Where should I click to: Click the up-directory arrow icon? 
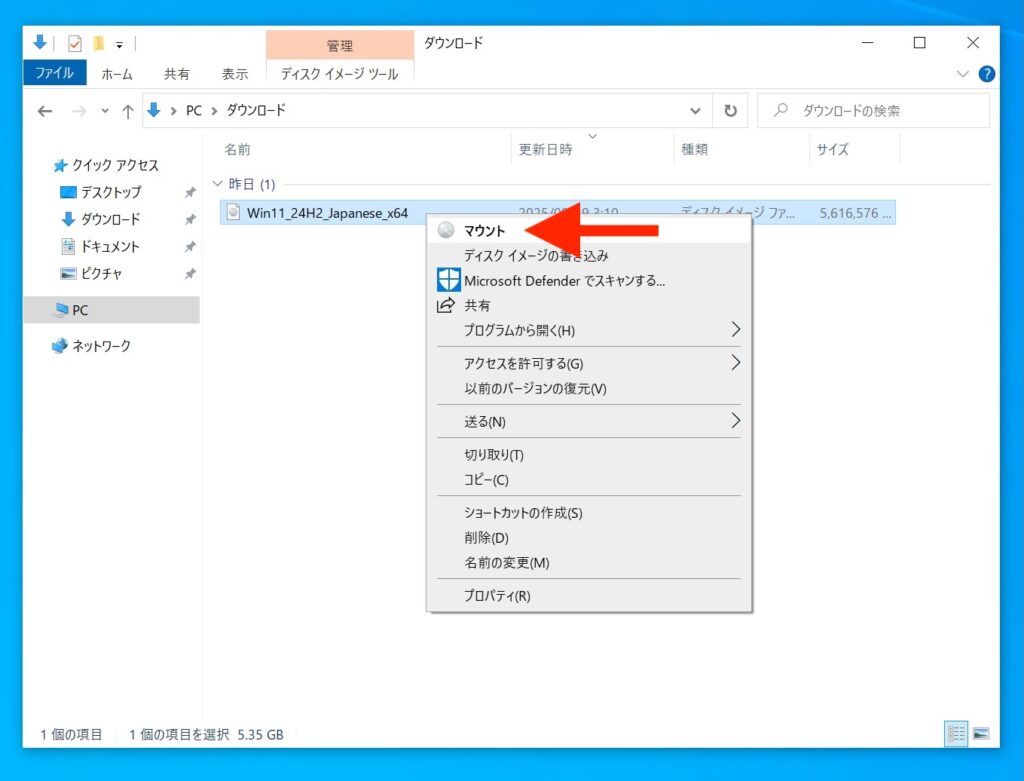128,111
